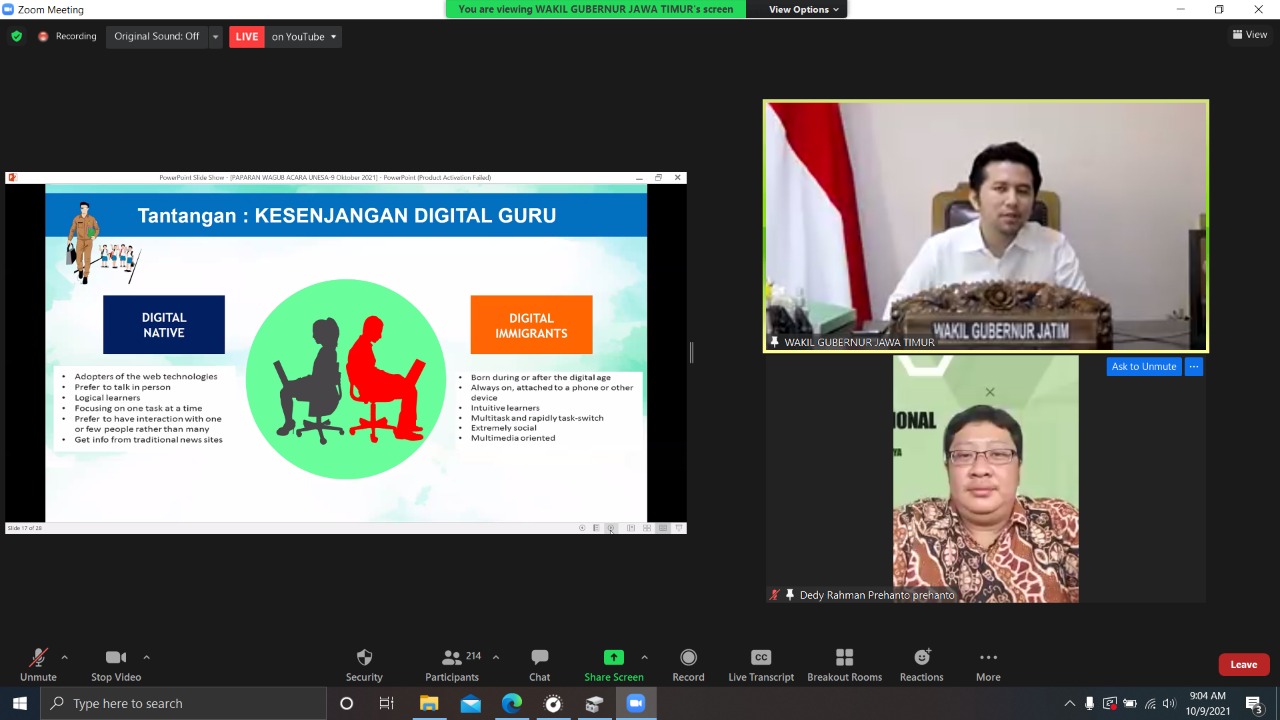This screenshot has height=720, width=1280.
Task: Click Ask to Unmute button
Action: [x=1143, y=367]
